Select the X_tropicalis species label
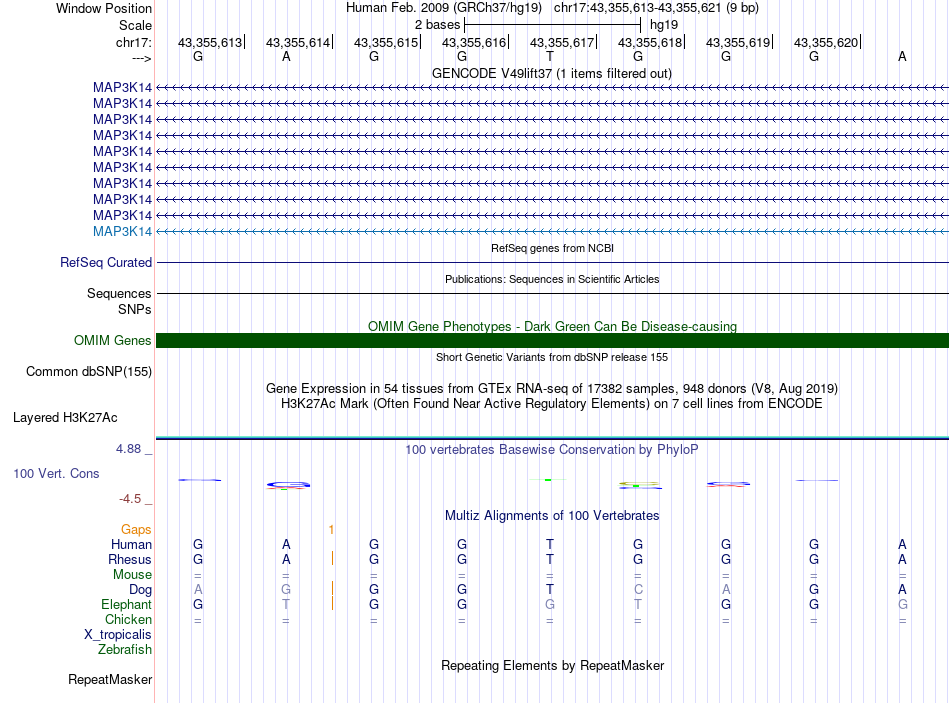Viewport: 950px width, 703px height. pyautogui.click(x=118, y=635)
